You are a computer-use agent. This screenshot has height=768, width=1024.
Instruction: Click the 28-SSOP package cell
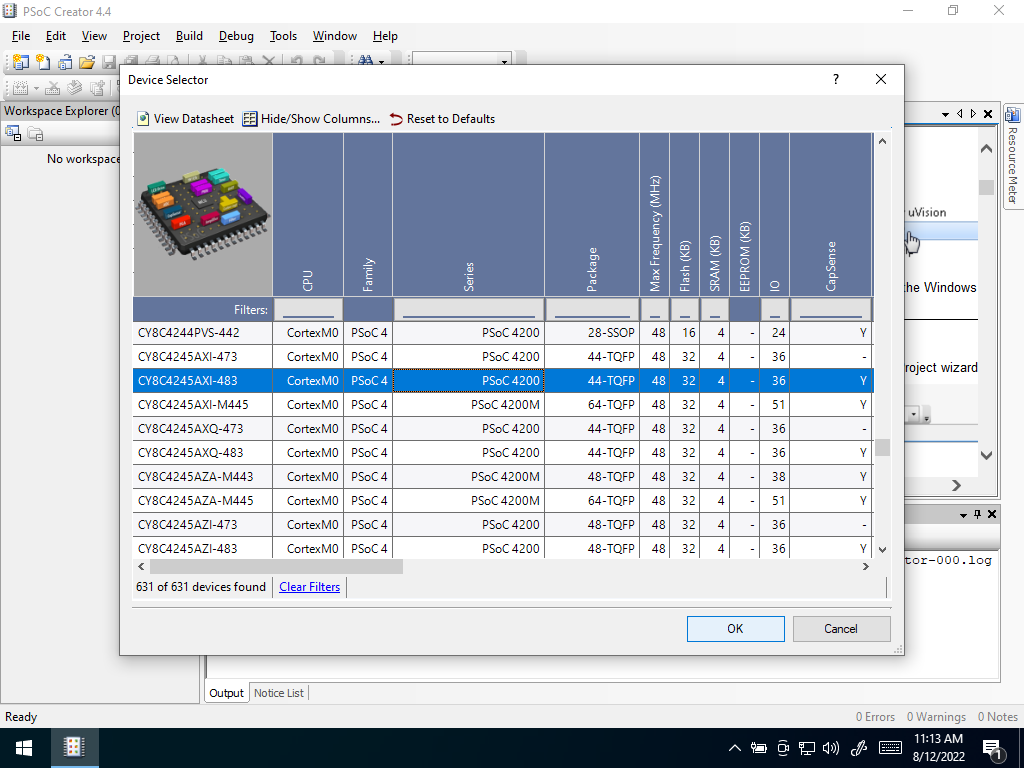pos(592,332)
